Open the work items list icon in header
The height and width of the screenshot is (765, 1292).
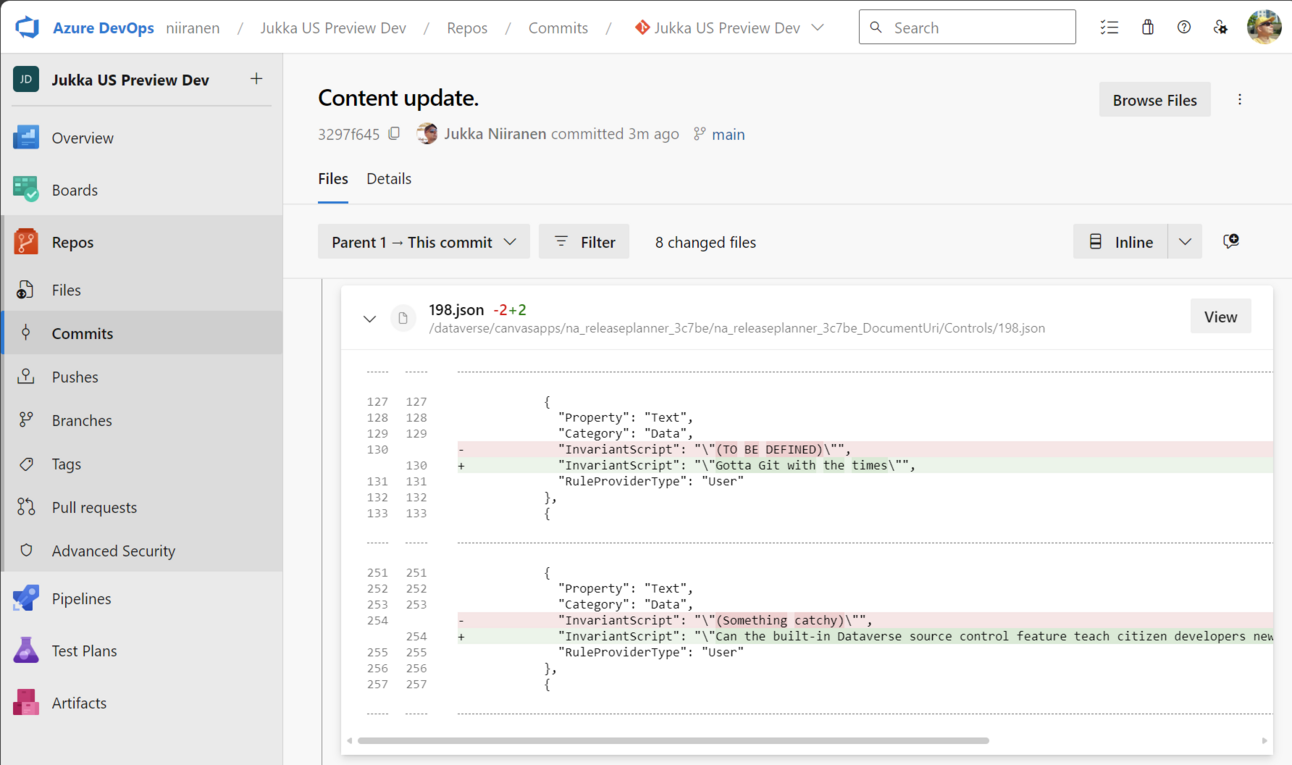click(x=1109, y=28)
